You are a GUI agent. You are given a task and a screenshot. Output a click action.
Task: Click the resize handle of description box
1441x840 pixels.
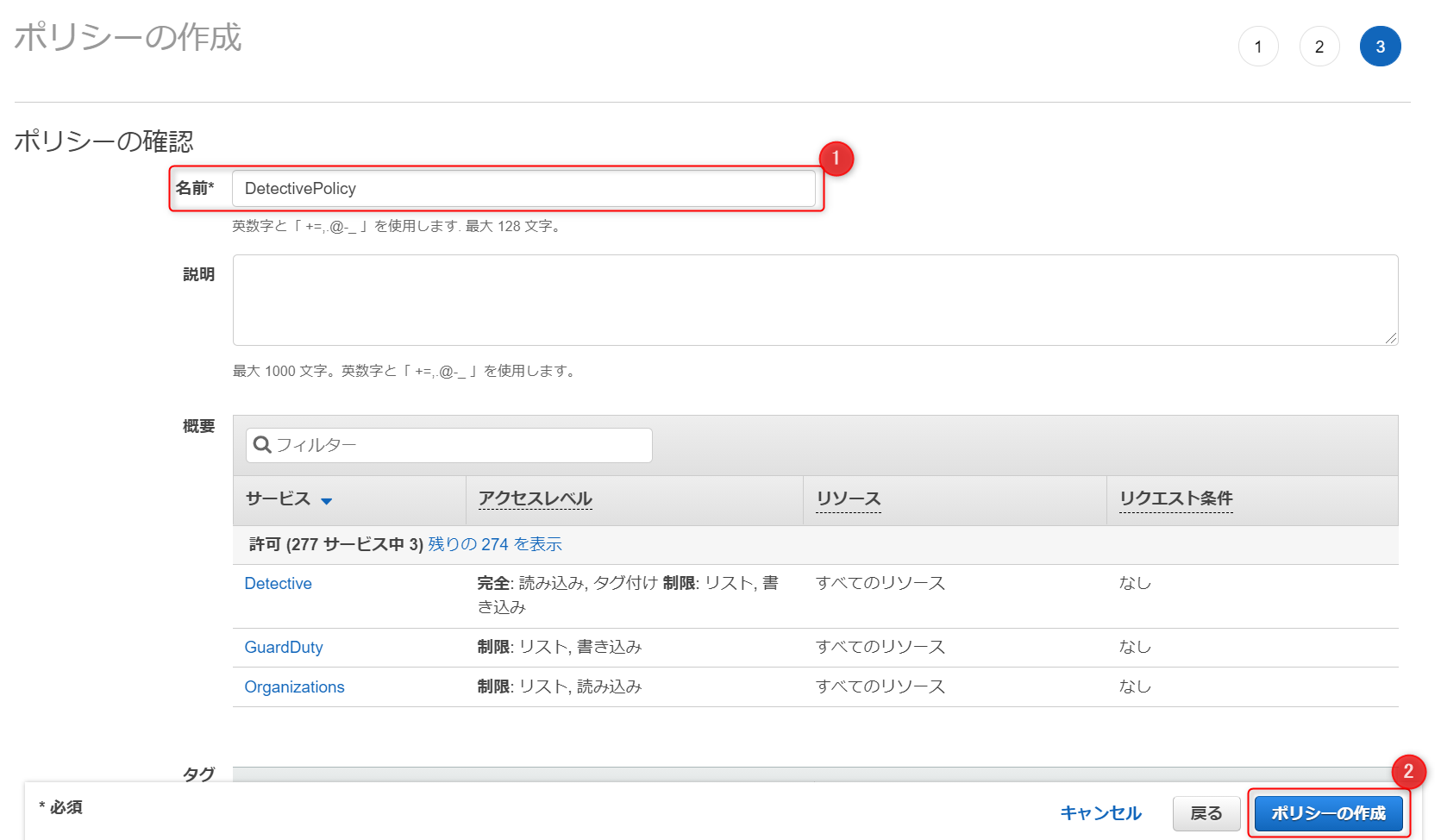(1390, 338)
